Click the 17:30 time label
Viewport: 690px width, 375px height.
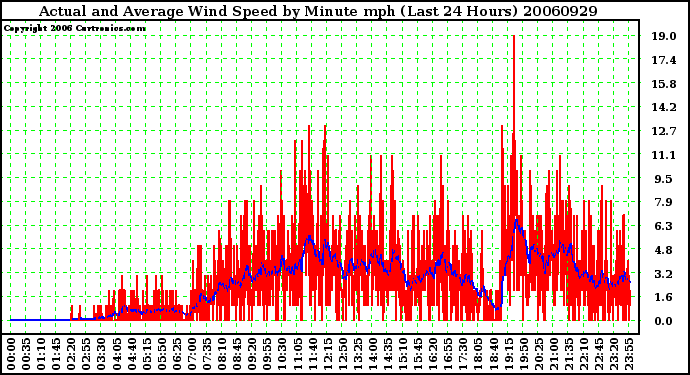(462, 354)
